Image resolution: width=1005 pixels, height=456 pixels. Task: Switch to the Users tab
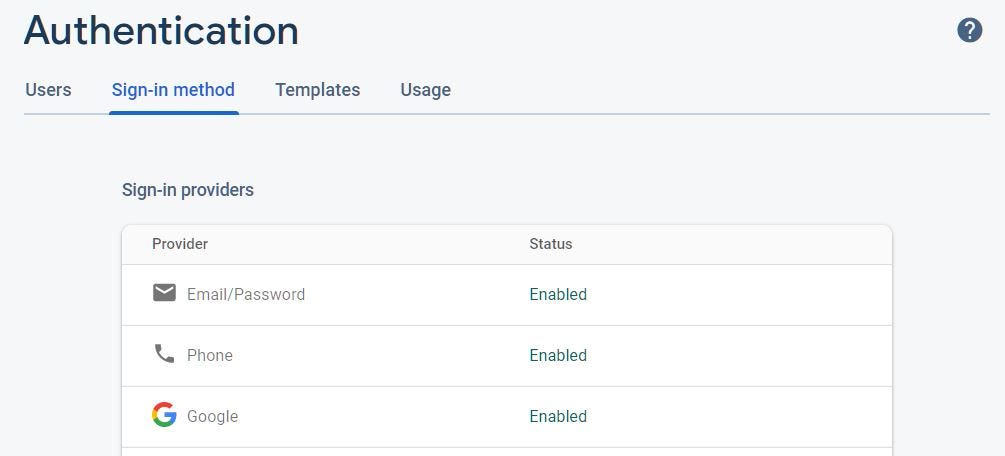(x=48, y=90)
